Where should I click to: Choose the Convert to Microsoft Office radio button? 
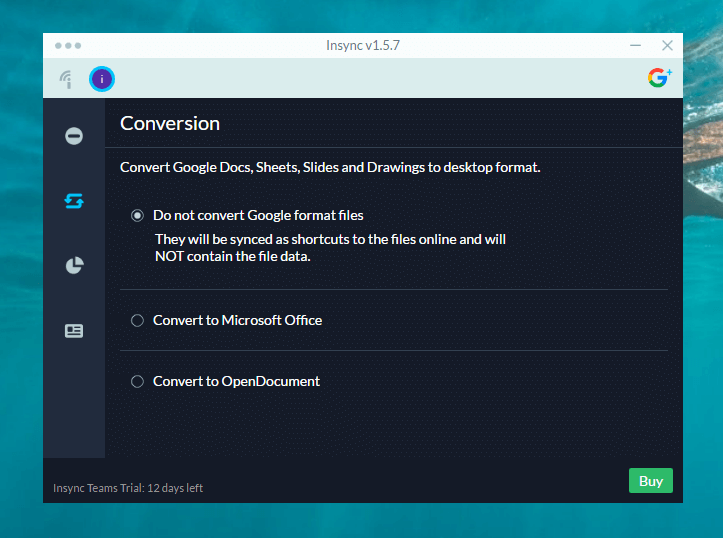pos(138,321)
